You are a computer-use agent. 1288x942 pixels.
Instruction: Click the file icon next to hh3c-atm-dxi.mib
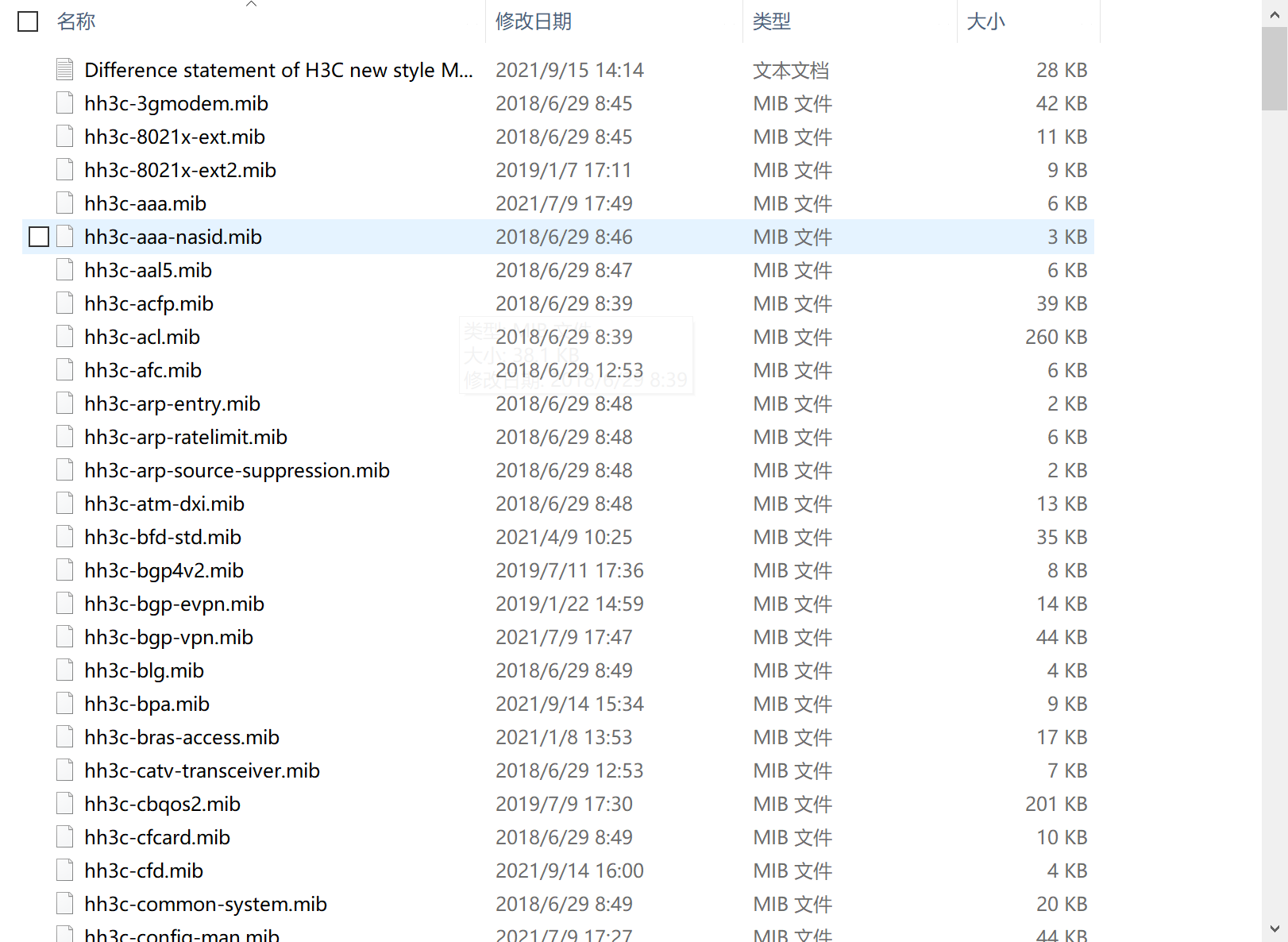pos(65,504)
